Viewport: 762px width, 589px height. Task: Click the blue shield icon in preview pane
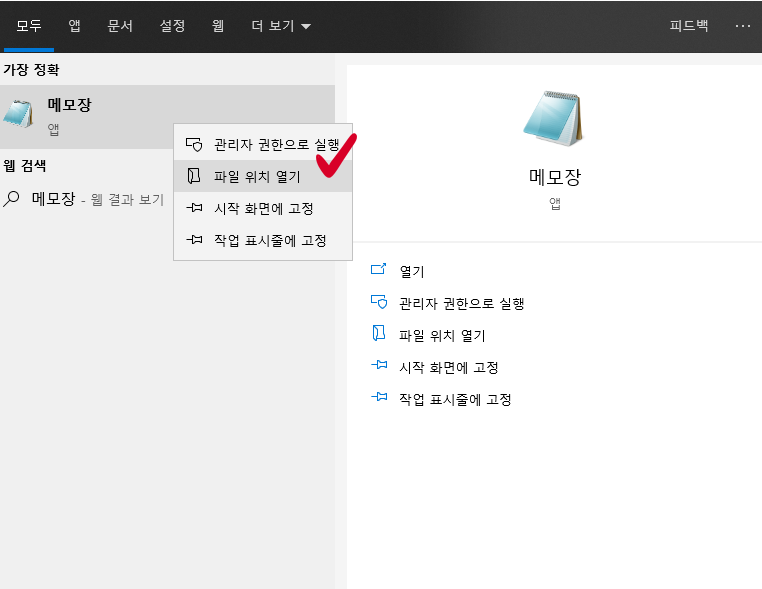[379, 302]
